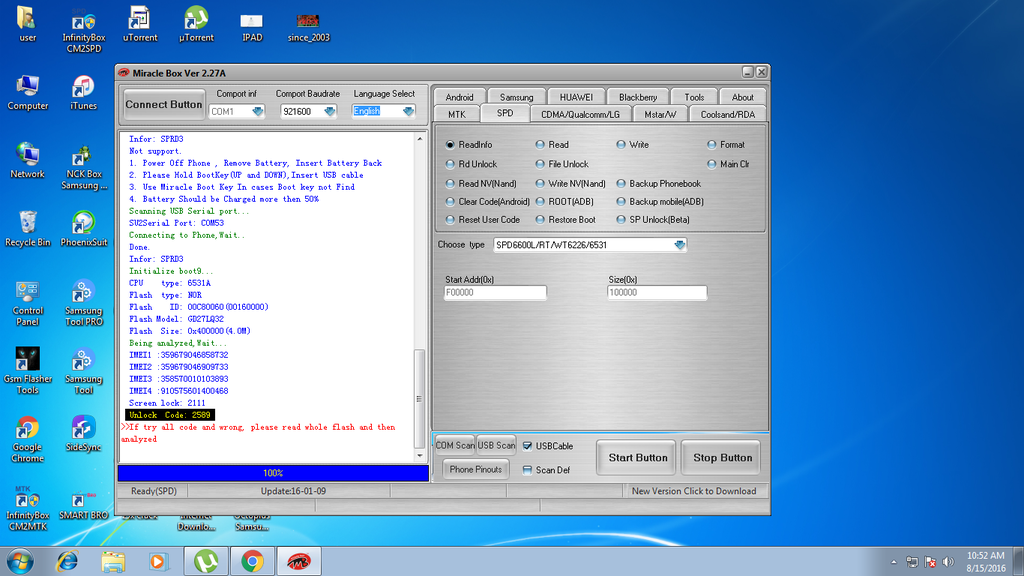Open Windows Explorer folder in taskbar
Screen dimensions: 1024x576
113,561
